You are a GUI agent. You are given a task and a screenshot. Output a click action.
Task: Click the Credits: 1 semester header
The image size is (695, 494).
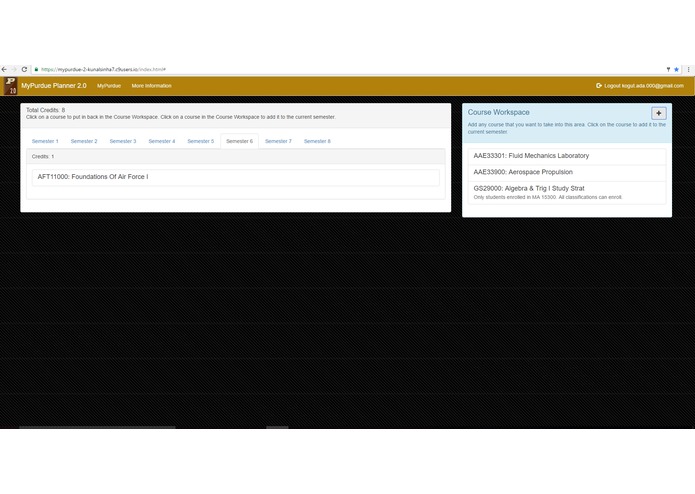click(x=236, y=156)
